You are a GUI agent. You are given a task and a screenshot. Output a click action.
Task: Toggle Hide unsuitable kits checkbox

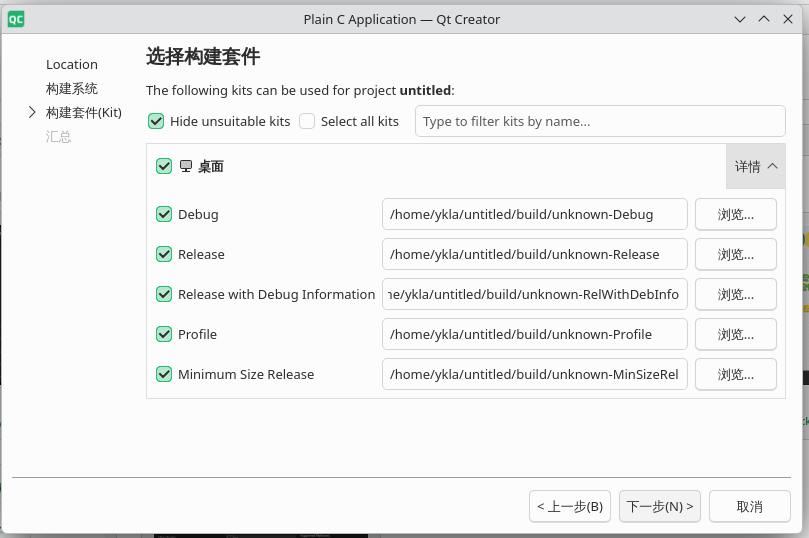156,121
